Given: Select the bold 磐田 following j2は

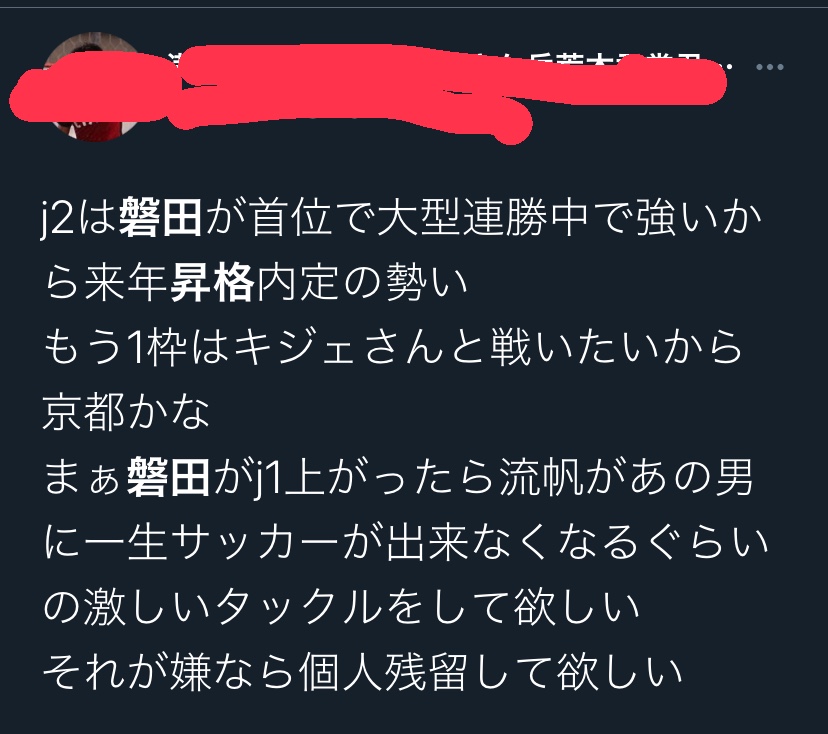Looking at the screenshot, I should tap(161, 218).
